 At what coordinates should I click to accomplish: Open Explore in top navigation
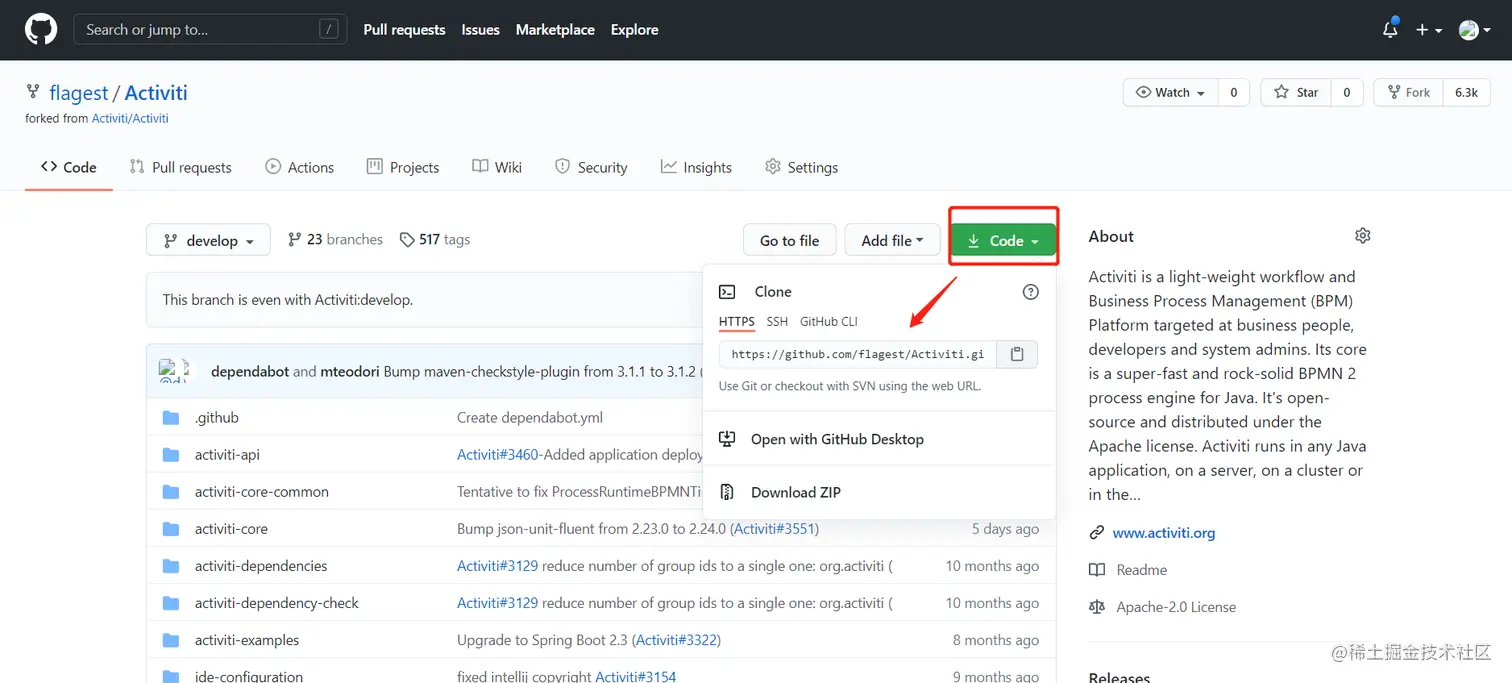click(635, 30)
